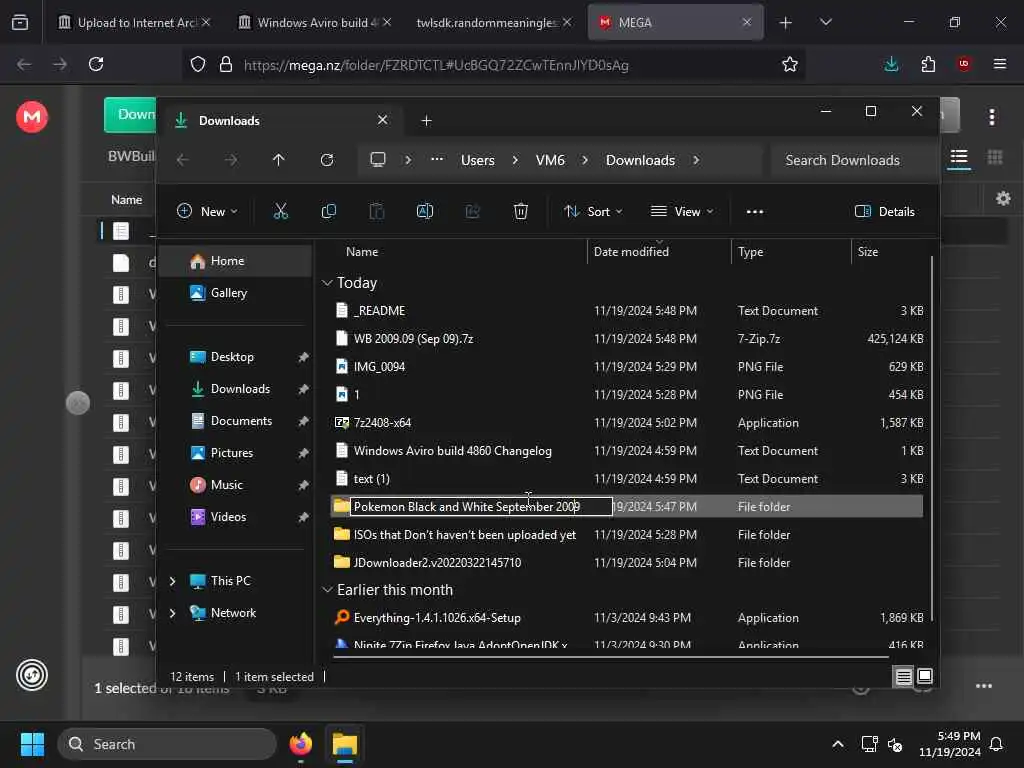Click the Rename icon in toolbar
The height and width of the screenshot is (768, 1024).
[x=424, y=211]
